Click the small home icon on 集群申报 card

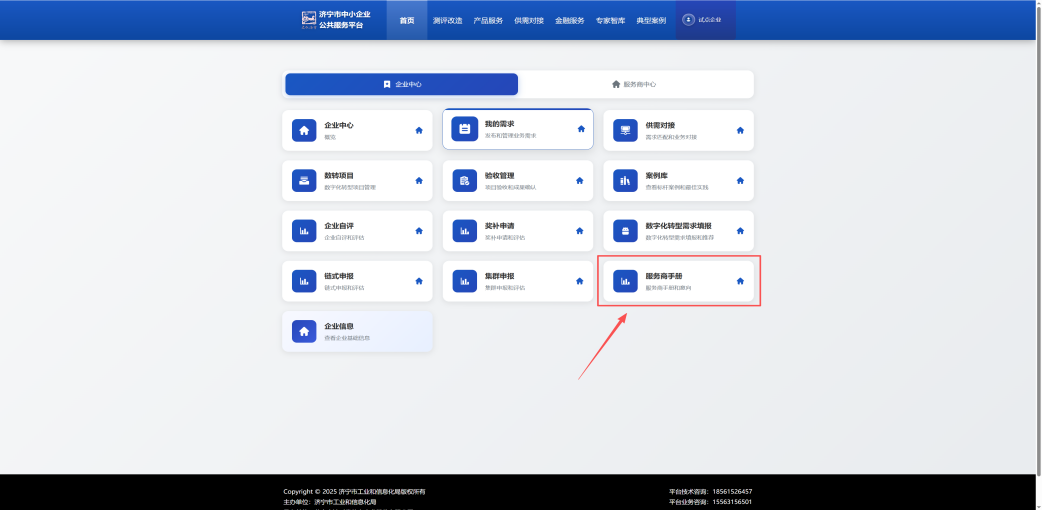pyautogui.click(x=579, y=281)
